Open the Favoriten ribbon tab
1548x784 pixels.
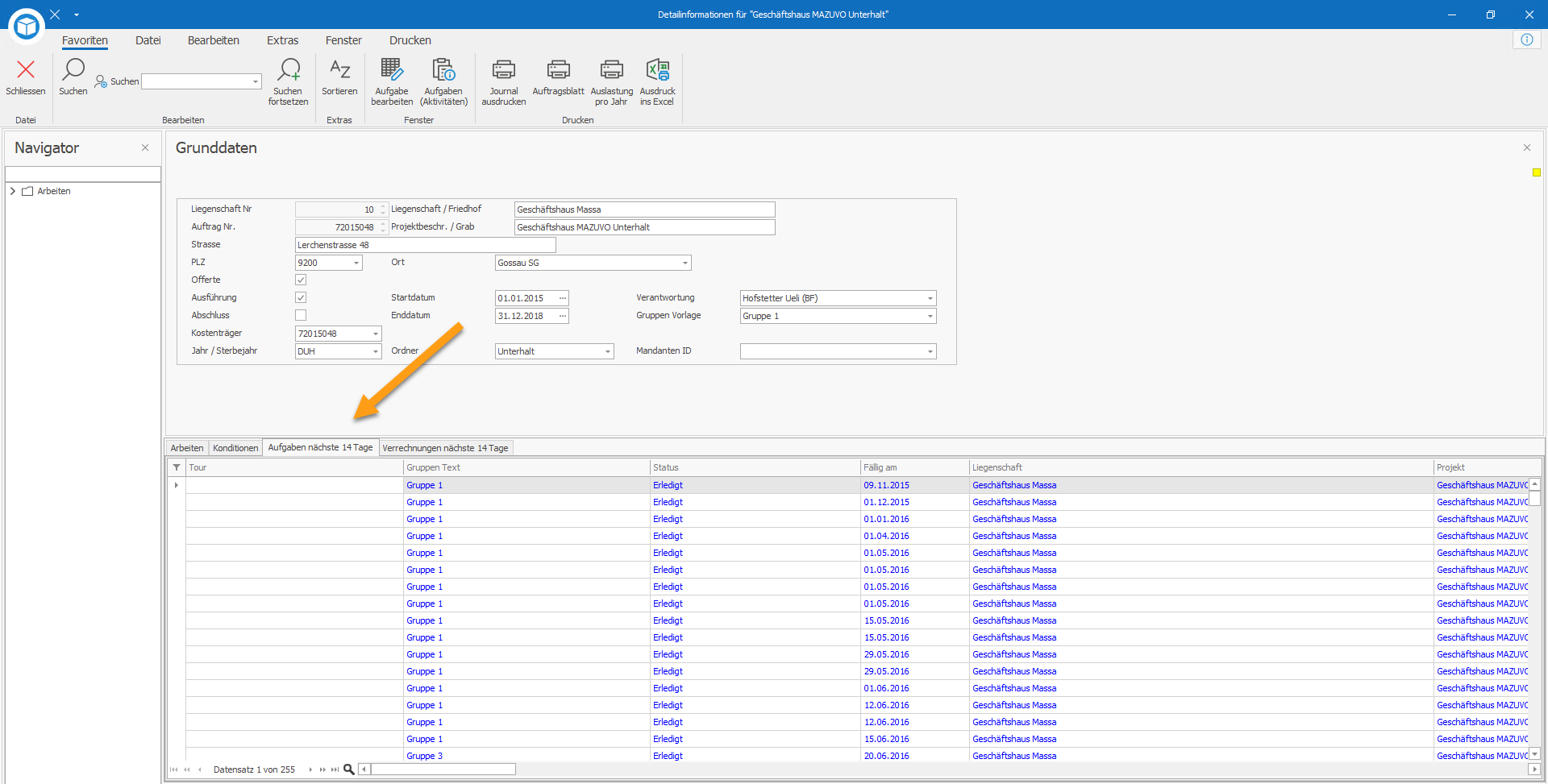tap(85, 40)
